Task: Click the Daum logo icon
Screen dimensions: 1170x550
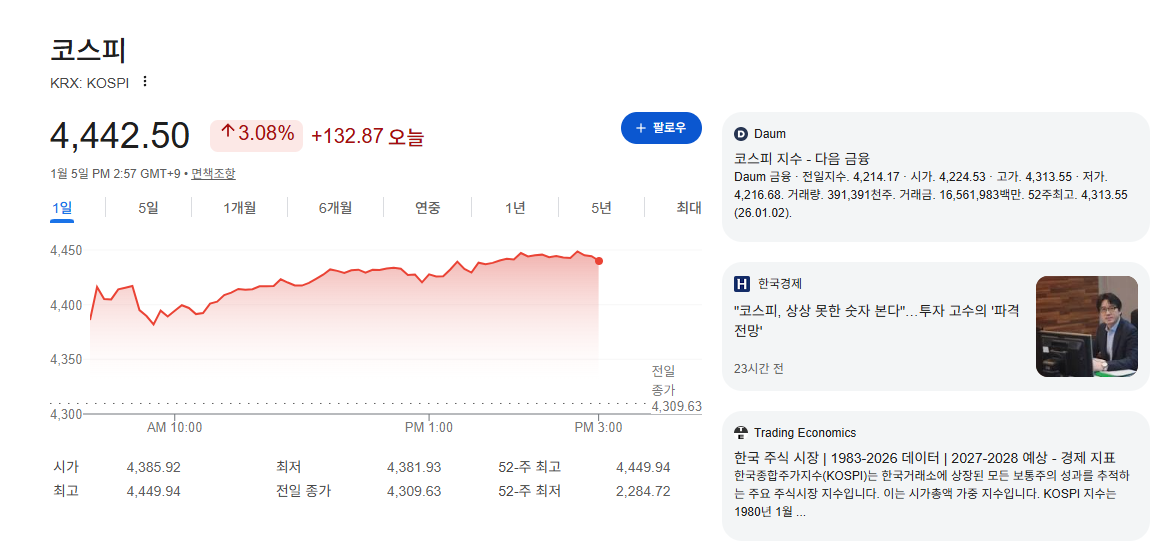Action: [741, 134]
